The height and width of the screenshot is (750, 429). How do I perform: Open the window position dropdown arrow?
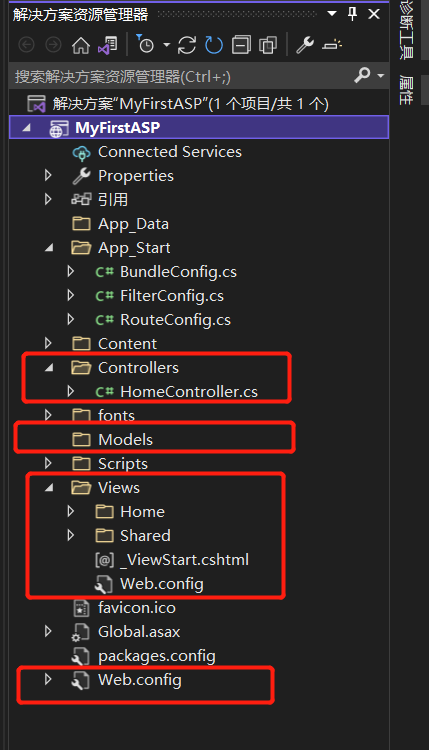pyautogui.click(x=332, y=14)
